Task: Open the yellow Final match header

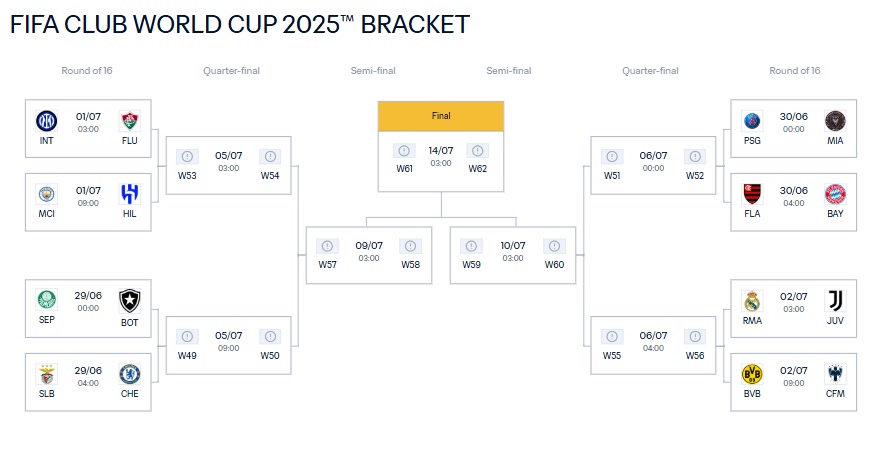Action: 441,116
